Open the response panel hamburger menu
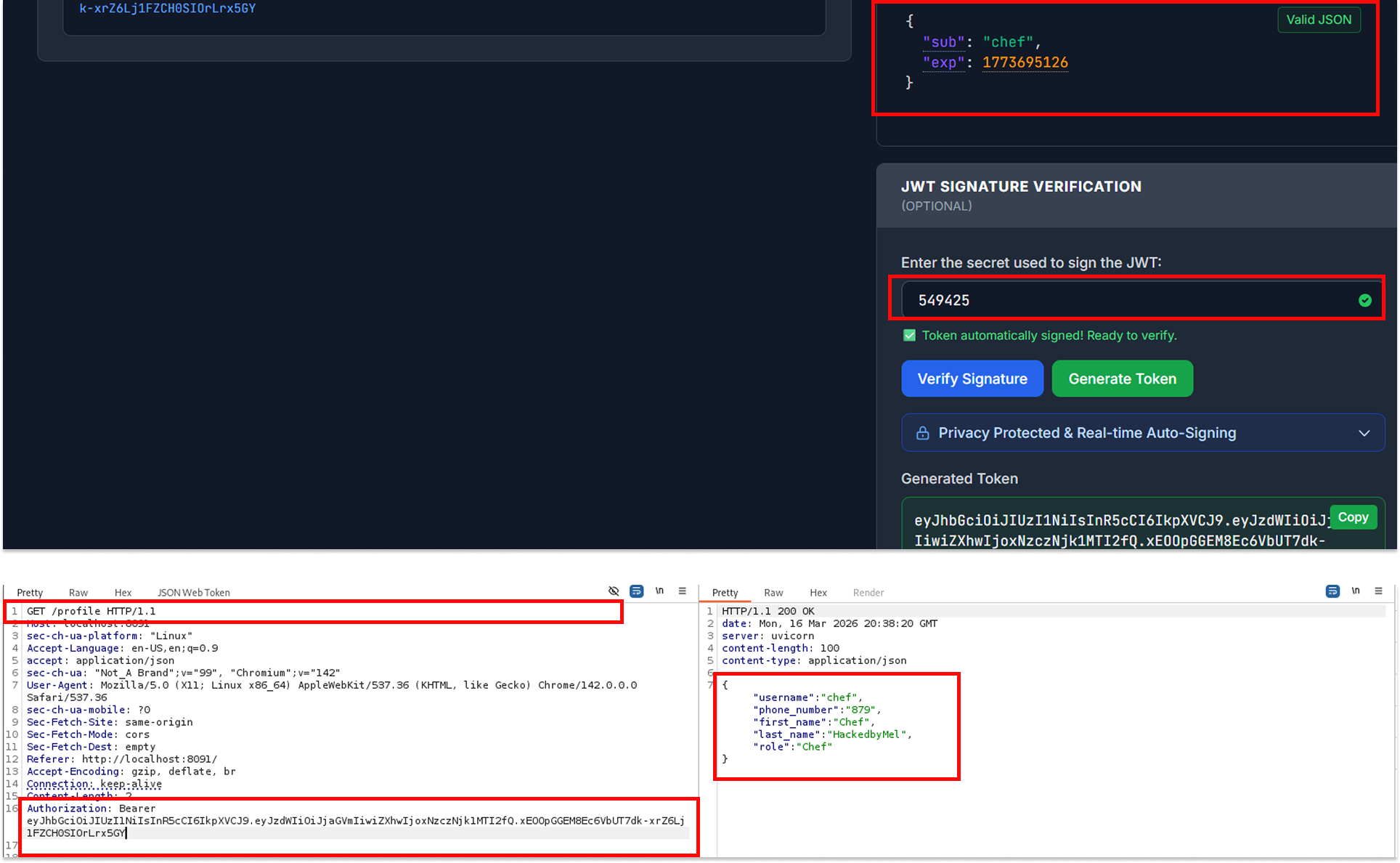Screen dimensions: 1400x863 click(x=1378, y=591)
